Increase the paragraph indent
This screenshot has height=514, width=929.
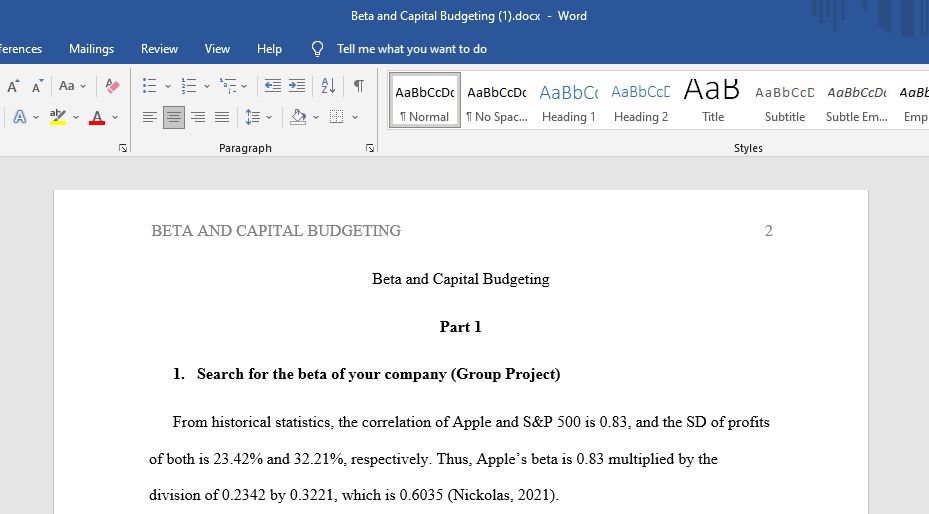pos(297,86)
